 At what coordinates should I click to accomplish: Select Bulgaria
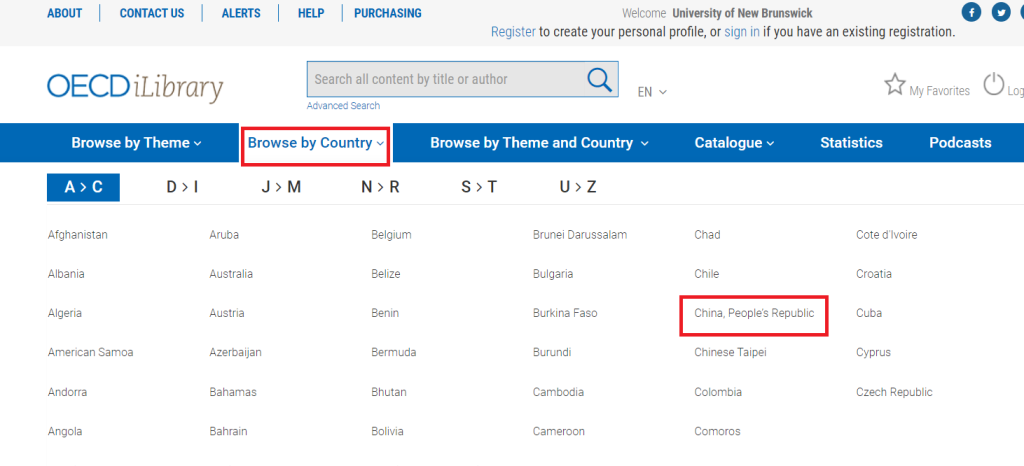coord(553,274)
